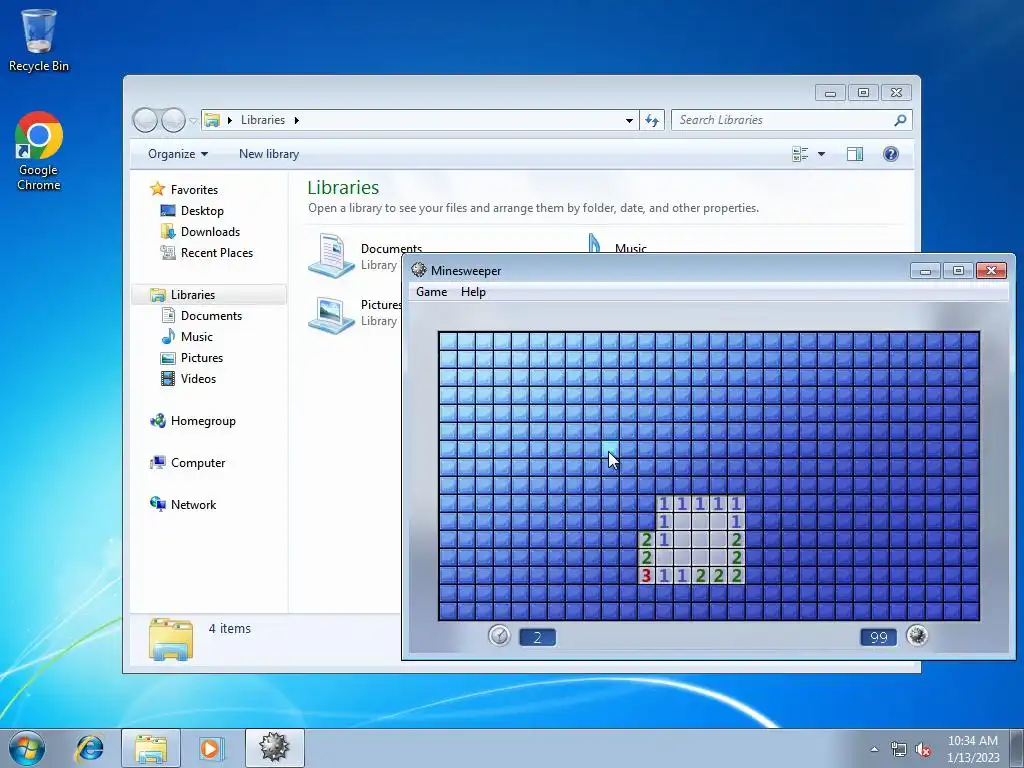Click the Minesweeper elapsed time value 2
Screen dimensions: 1024x768
[537, 637]
